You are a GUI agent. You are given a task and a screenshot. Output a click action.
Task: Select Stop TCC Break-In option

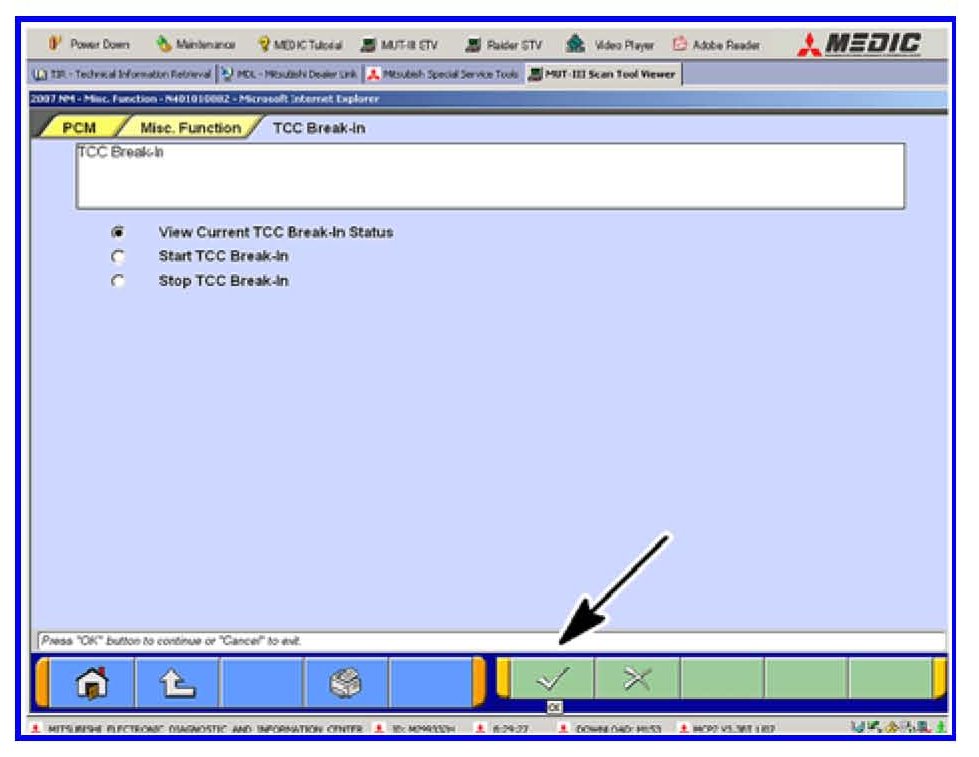(x=118, y=281)
